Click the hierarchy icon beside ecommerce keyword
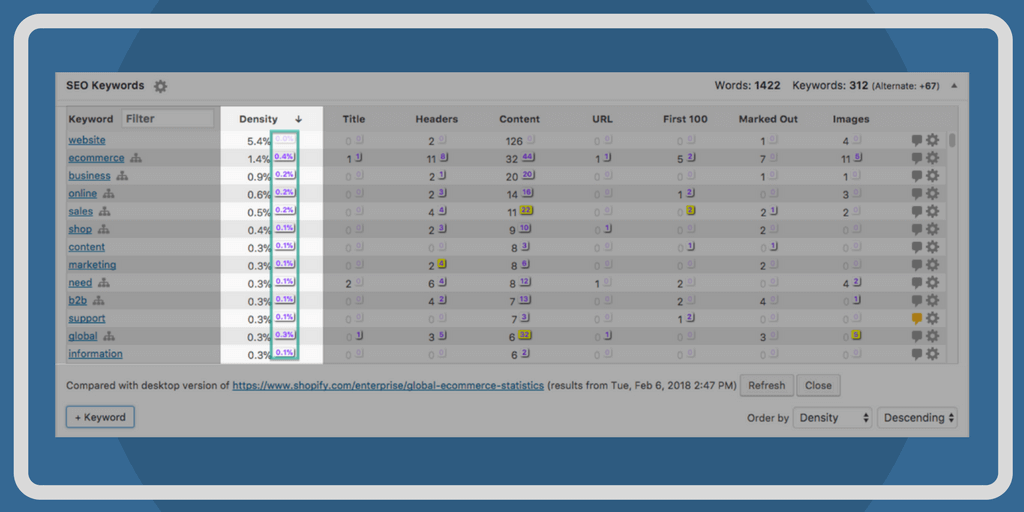The width and height of the screenshot is (1024, 512). pos(136,158)
